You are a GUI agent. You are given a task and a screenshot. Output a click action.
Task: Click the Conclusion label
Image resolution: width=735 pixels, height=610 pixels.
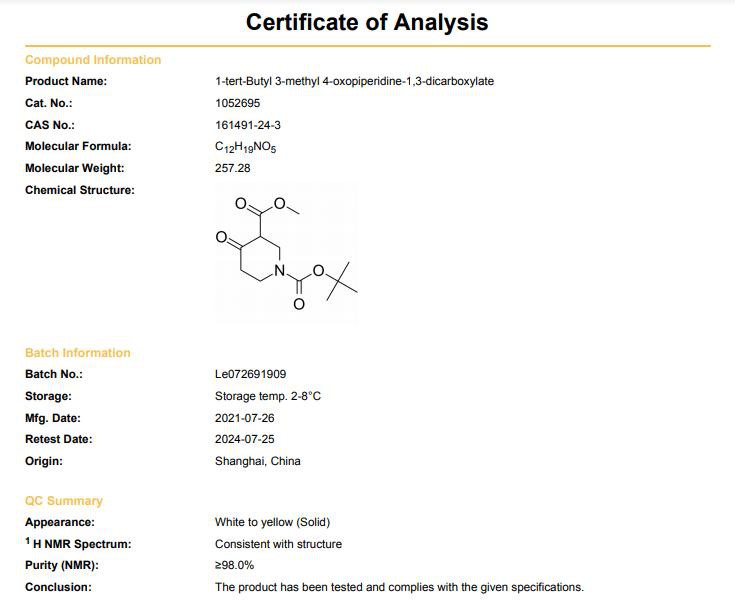pos(58,587)
